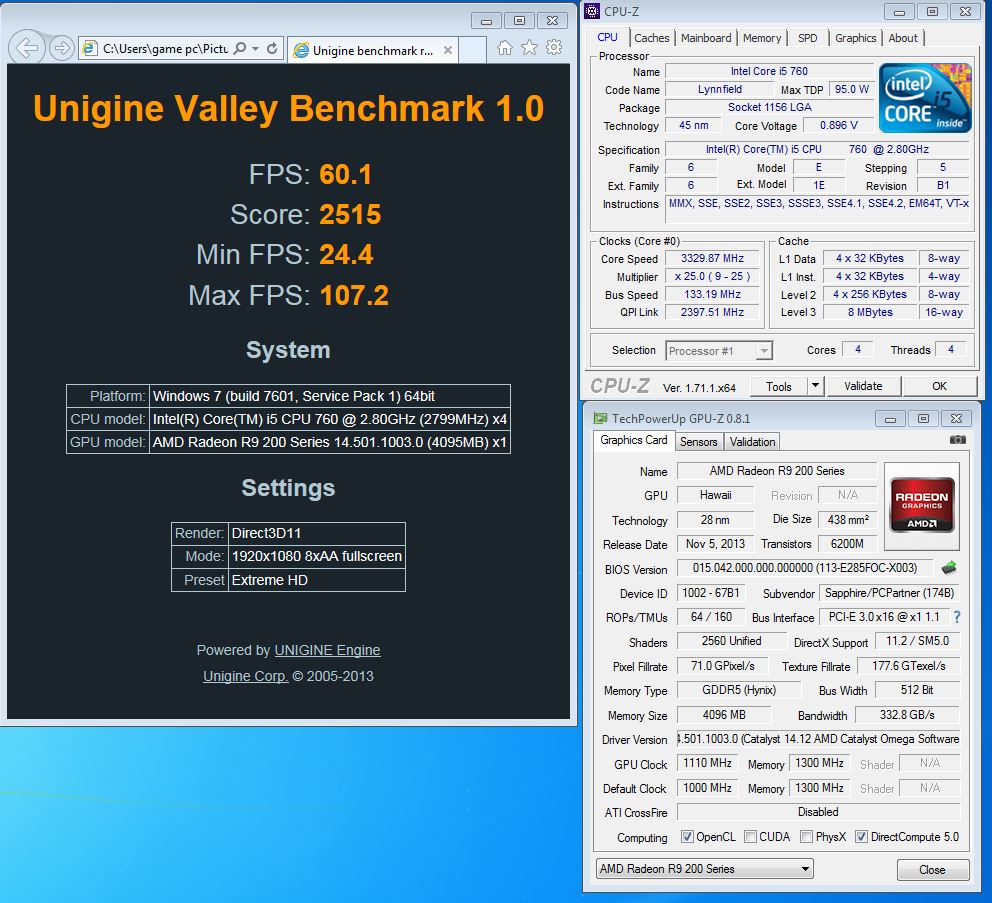Click the Score value 2515

point(350,215)
